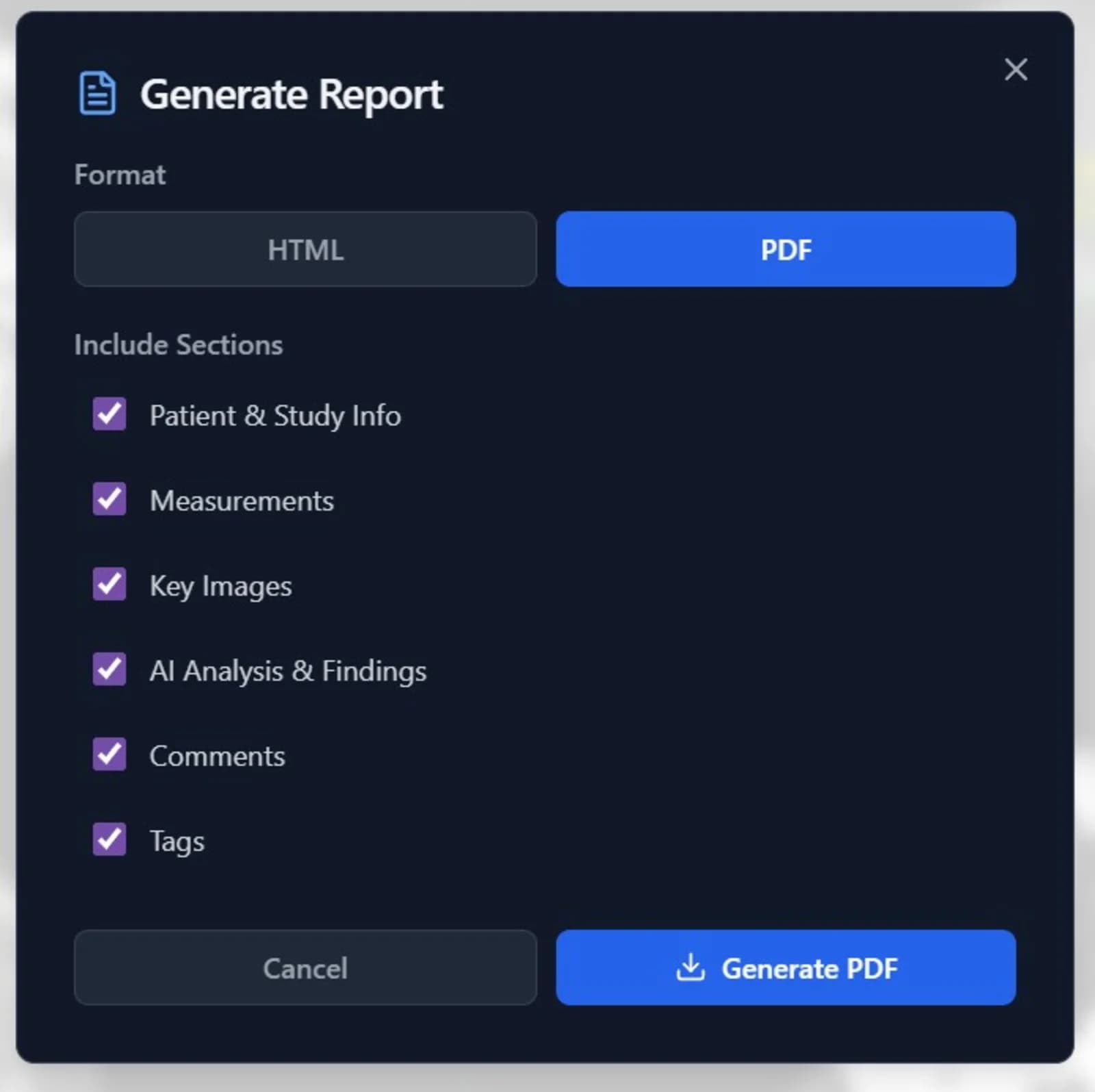Uncheck the Tags section
Screen dimensions: 1095x1092
click(x=109, y=840)
